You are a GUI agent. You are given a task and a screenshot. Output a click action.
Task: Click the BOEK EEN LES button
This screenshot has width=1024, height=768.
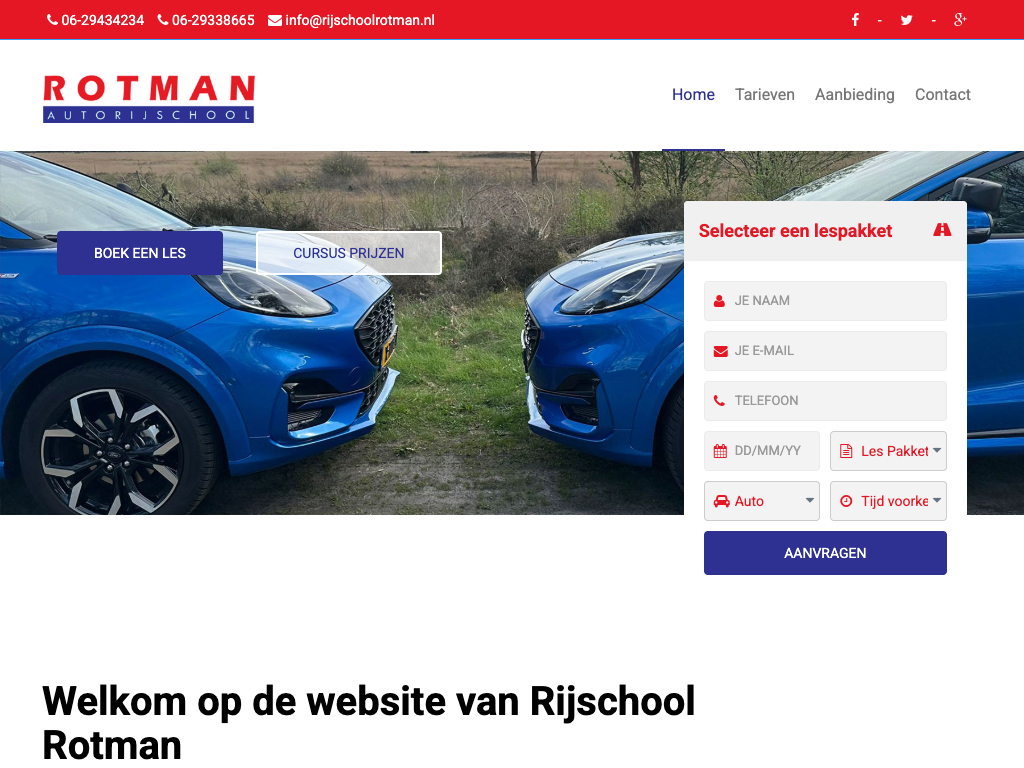[140, 253]
